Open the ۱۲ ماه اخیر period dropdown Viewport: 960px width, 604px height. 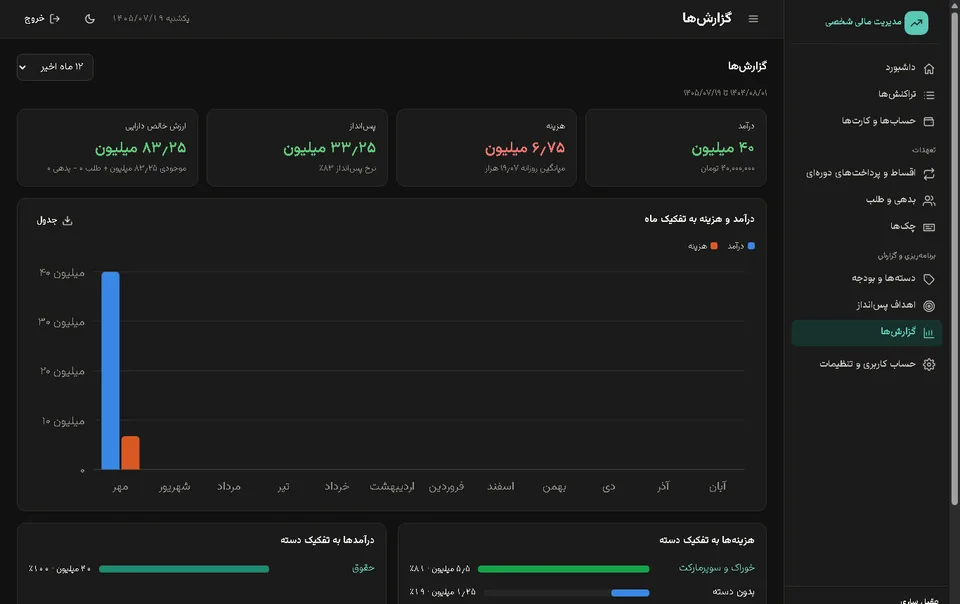[x=55, y=67]
